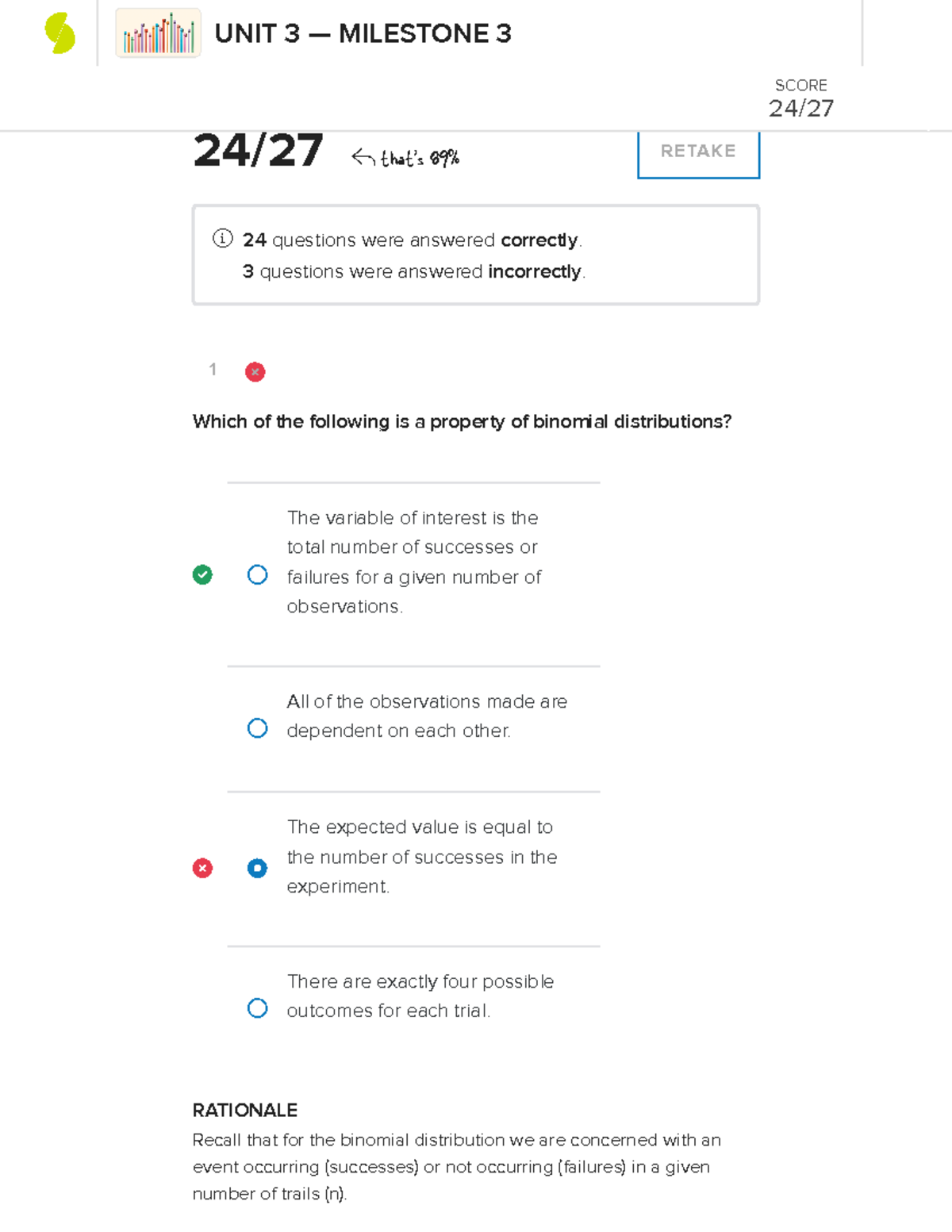The width and height of the screenshot is (952, 1232).
Task: Click the 24/27 score link
Action: click(x=800, y=109)
